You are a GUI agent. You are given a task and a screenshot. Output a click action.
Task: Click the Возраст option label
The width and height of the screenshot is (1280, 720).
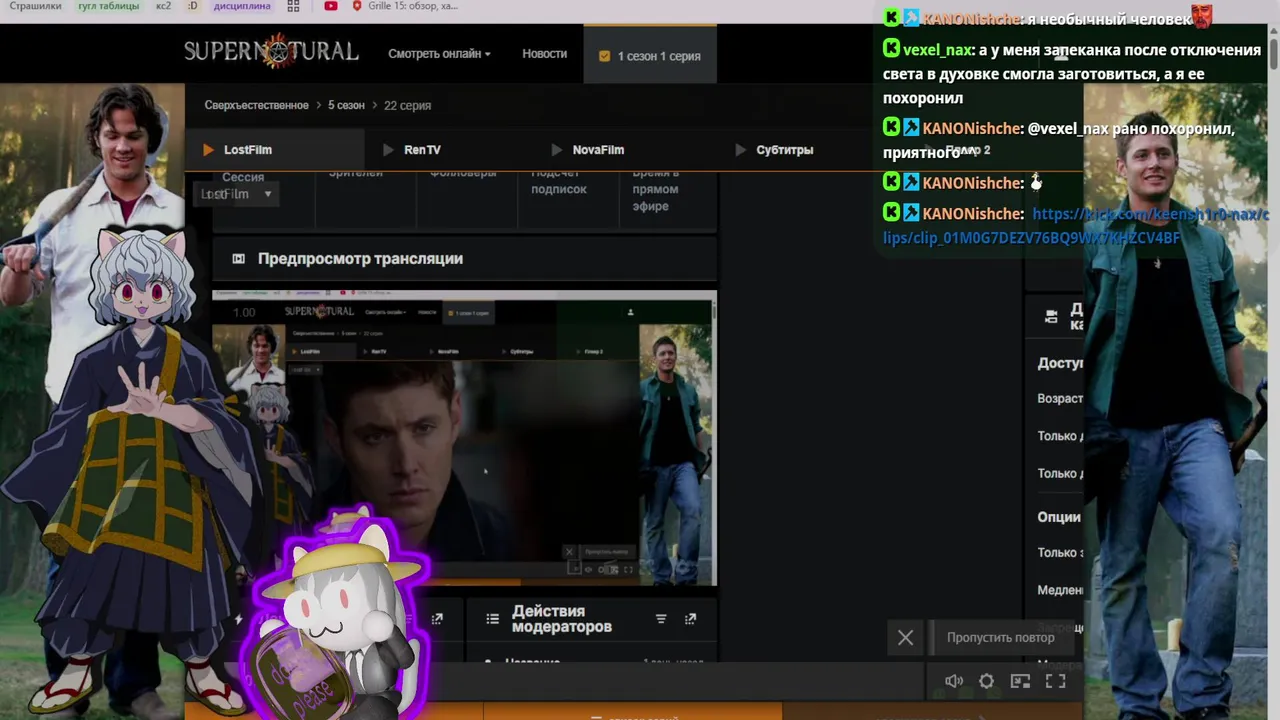click(x=1060, y=398)
